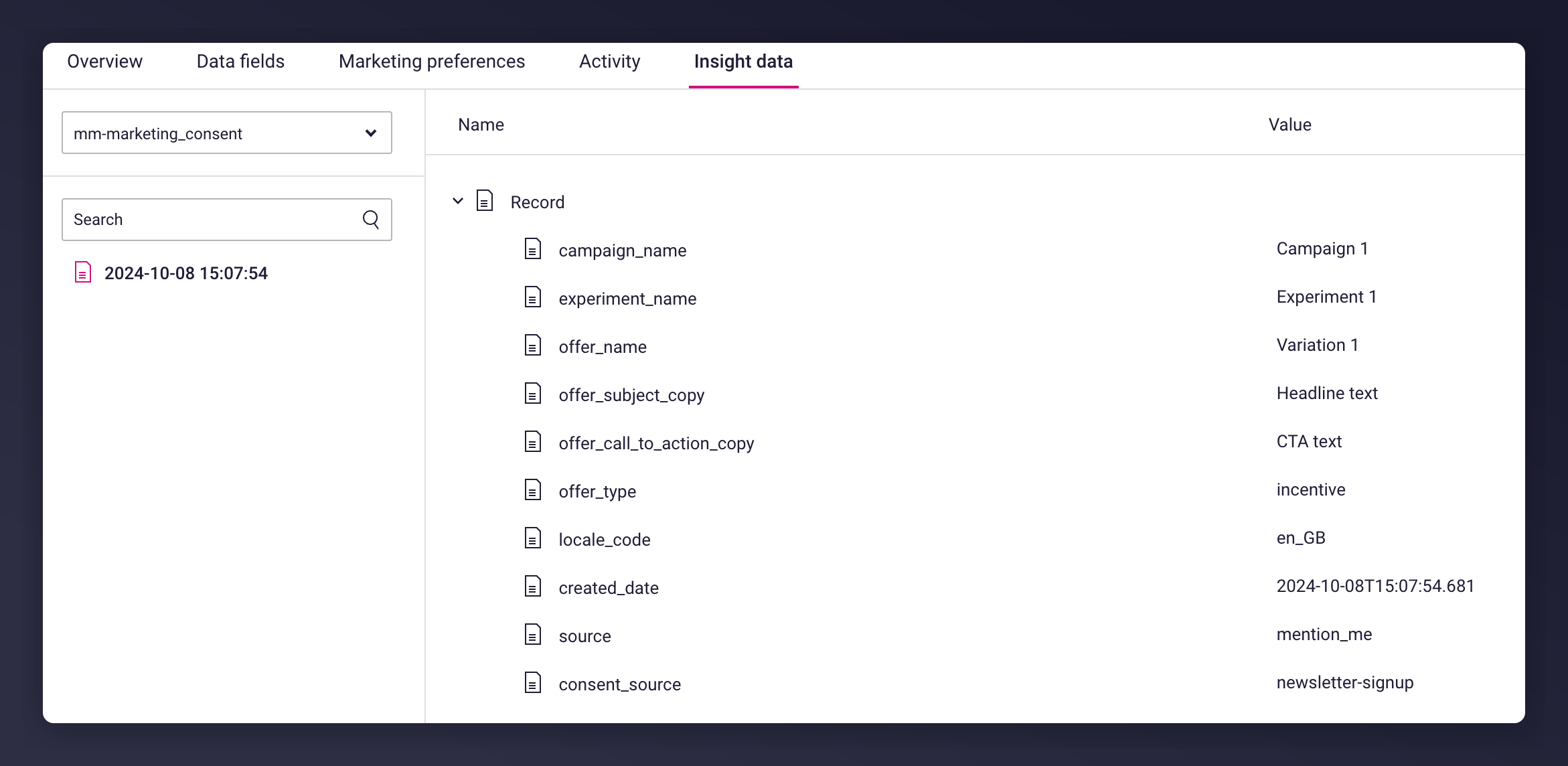The width and height of the screenshot is (1568, 766).
Task: Select the offer_subject_copy field label
Action: [631, 395]
